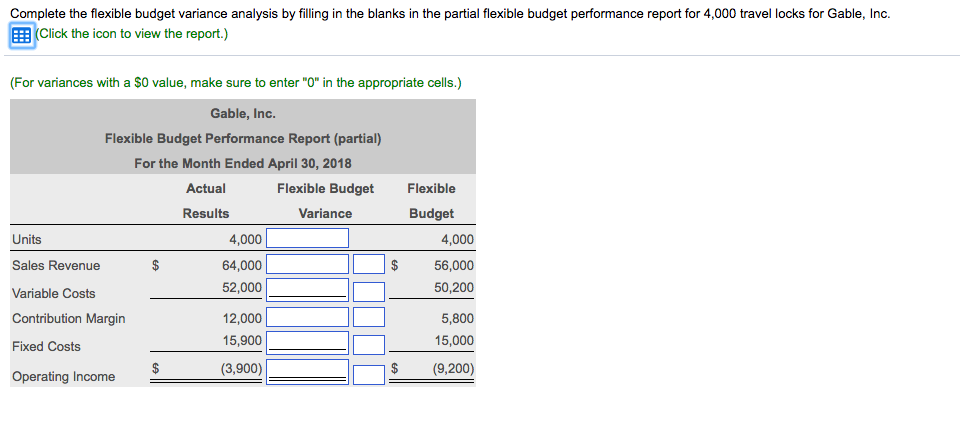Click the 'Units' row label
Viewport: 960px width, 436px height.
tap(26, 239)
